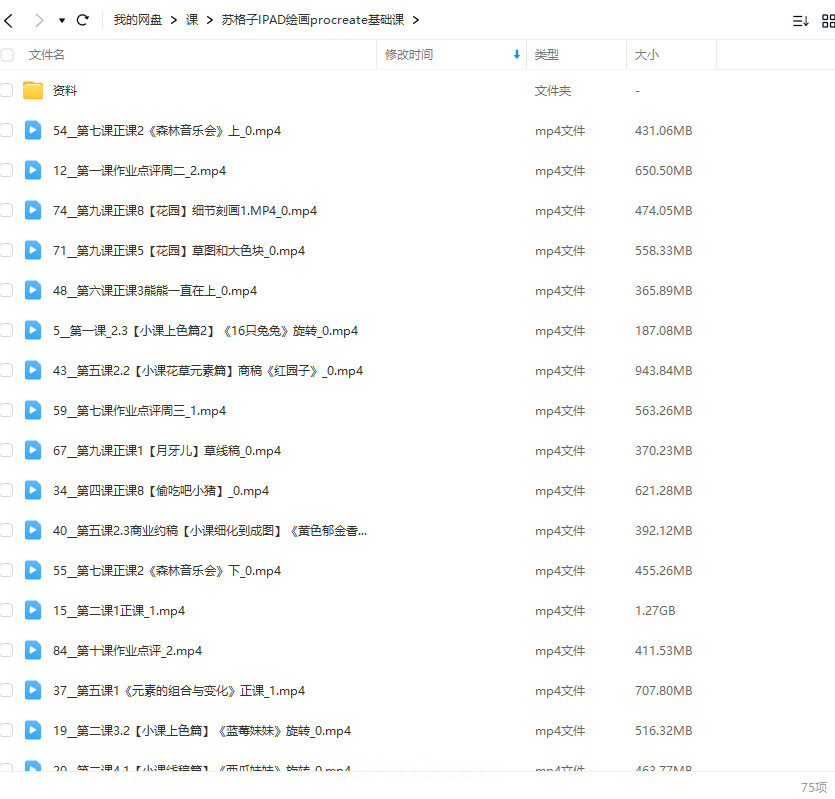This screenshot has width=835, height=799.
Task: Click the 资料 folder icon
Action: coord(33,91)
